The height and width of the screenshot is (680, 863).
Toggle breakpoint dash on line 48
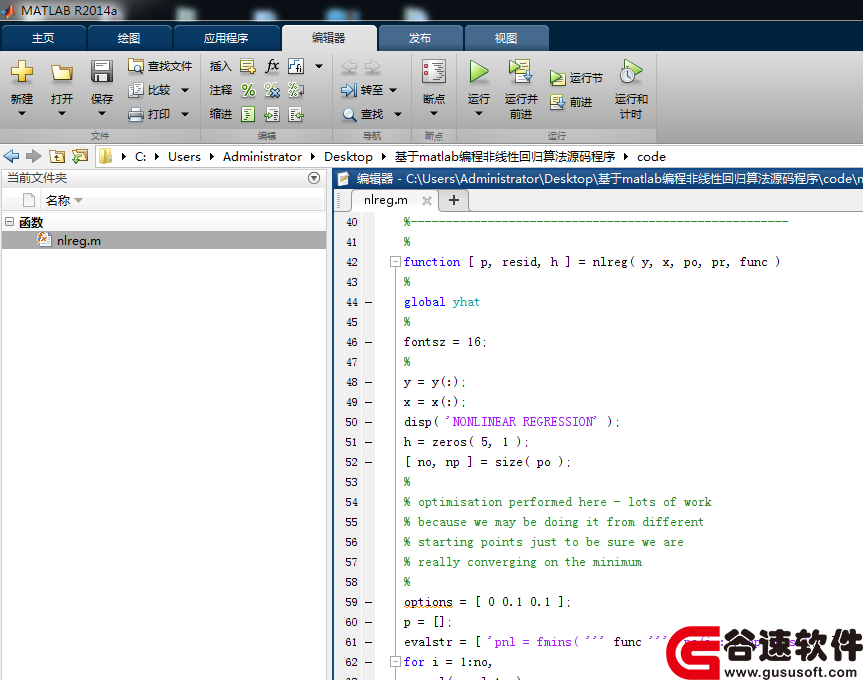(369, 382)
